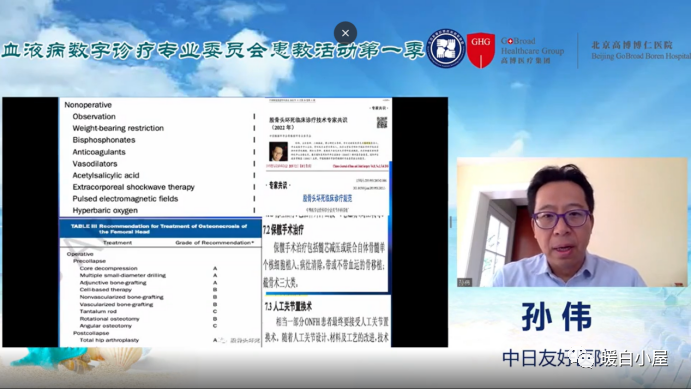The height and width of the screenshot is (389, 691).
Task: Close the video overlay with the X button
Action: click(345, 33)
